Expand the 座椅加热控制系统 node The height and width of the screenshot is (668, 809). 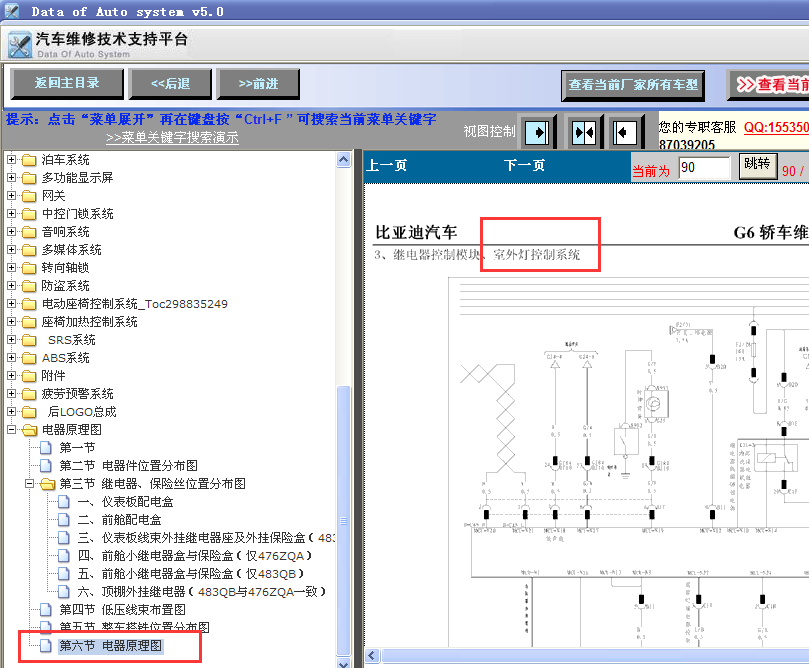click(11, 322)
